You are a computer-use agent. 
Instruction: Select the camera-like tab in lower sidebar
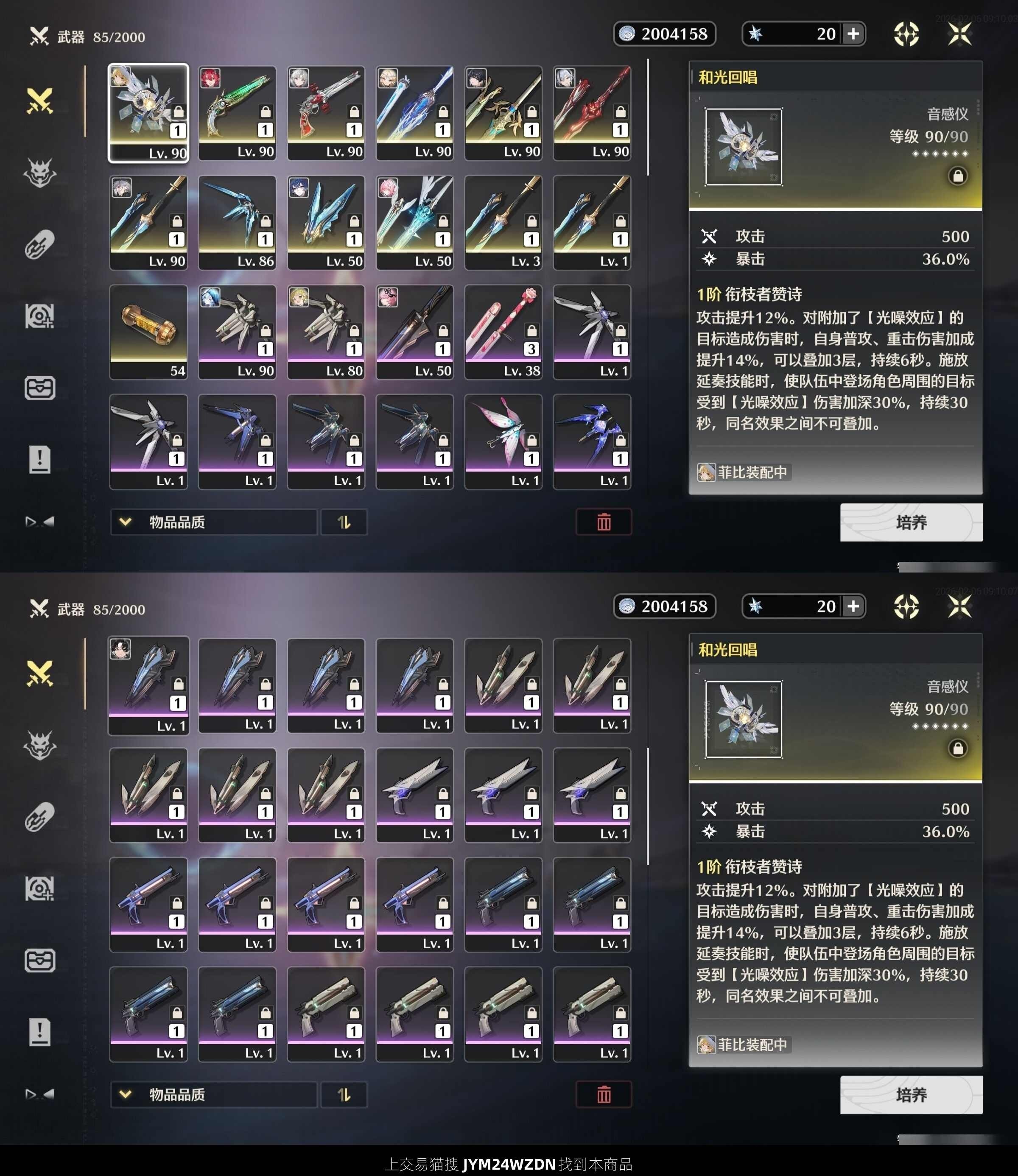[40, 888]
